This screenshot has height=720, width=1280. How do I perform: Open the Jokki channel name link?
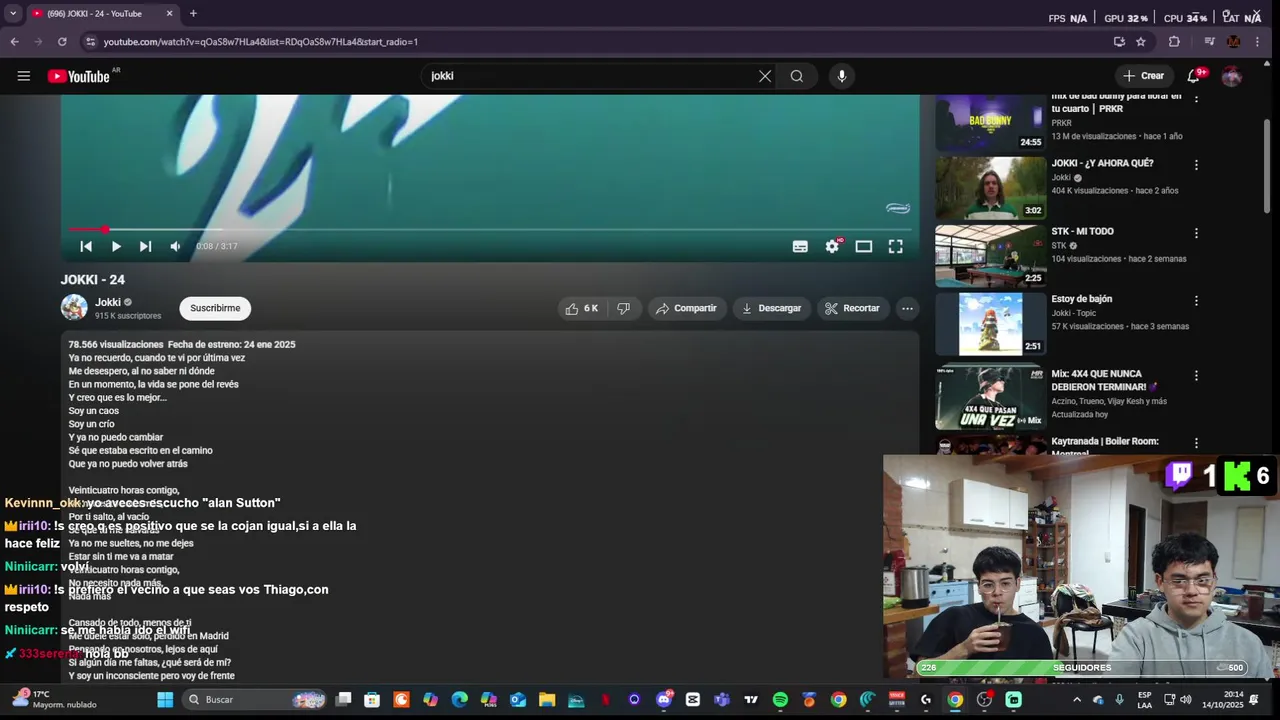[x=108, y=302]
